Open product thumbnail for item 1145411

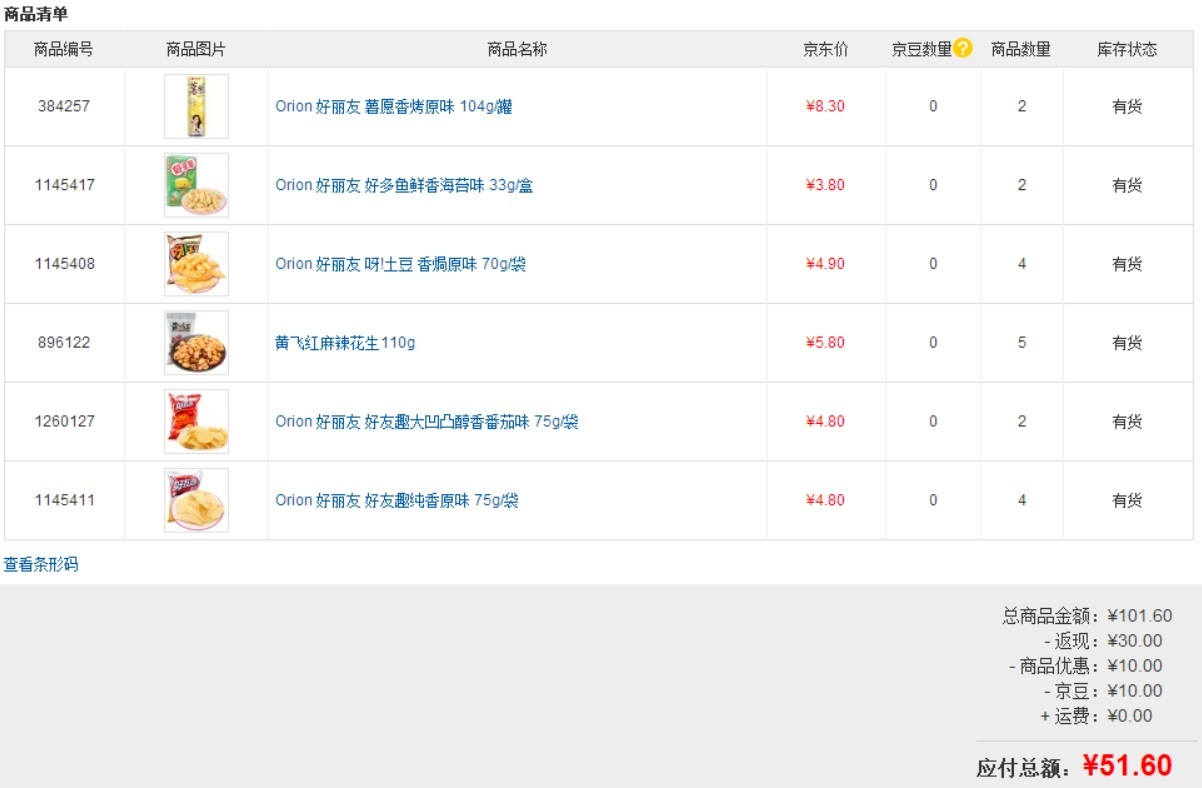196,500
